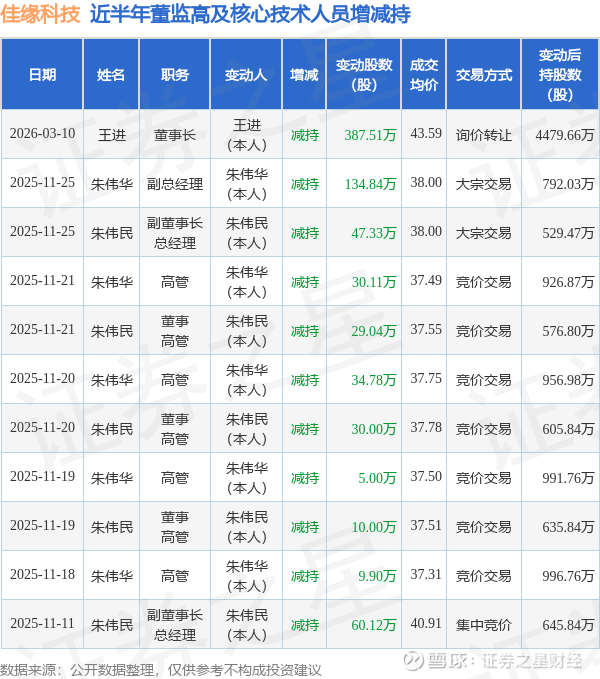Click the 数据来源 footer disclaimer text
Image resolution: width=600 pixels, height=679 pixels.
(x=161, y=670)
